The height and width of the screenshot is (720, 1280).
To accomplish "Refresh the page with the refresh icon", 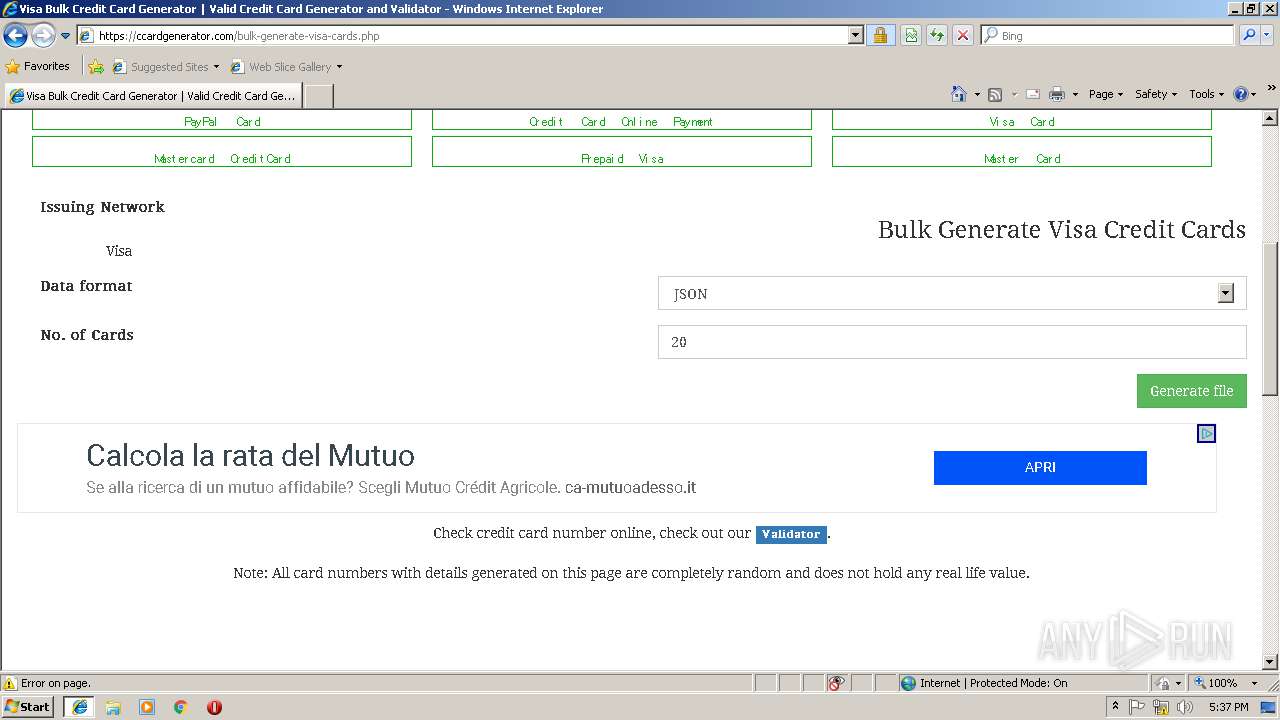I will (x=937, y=36).
